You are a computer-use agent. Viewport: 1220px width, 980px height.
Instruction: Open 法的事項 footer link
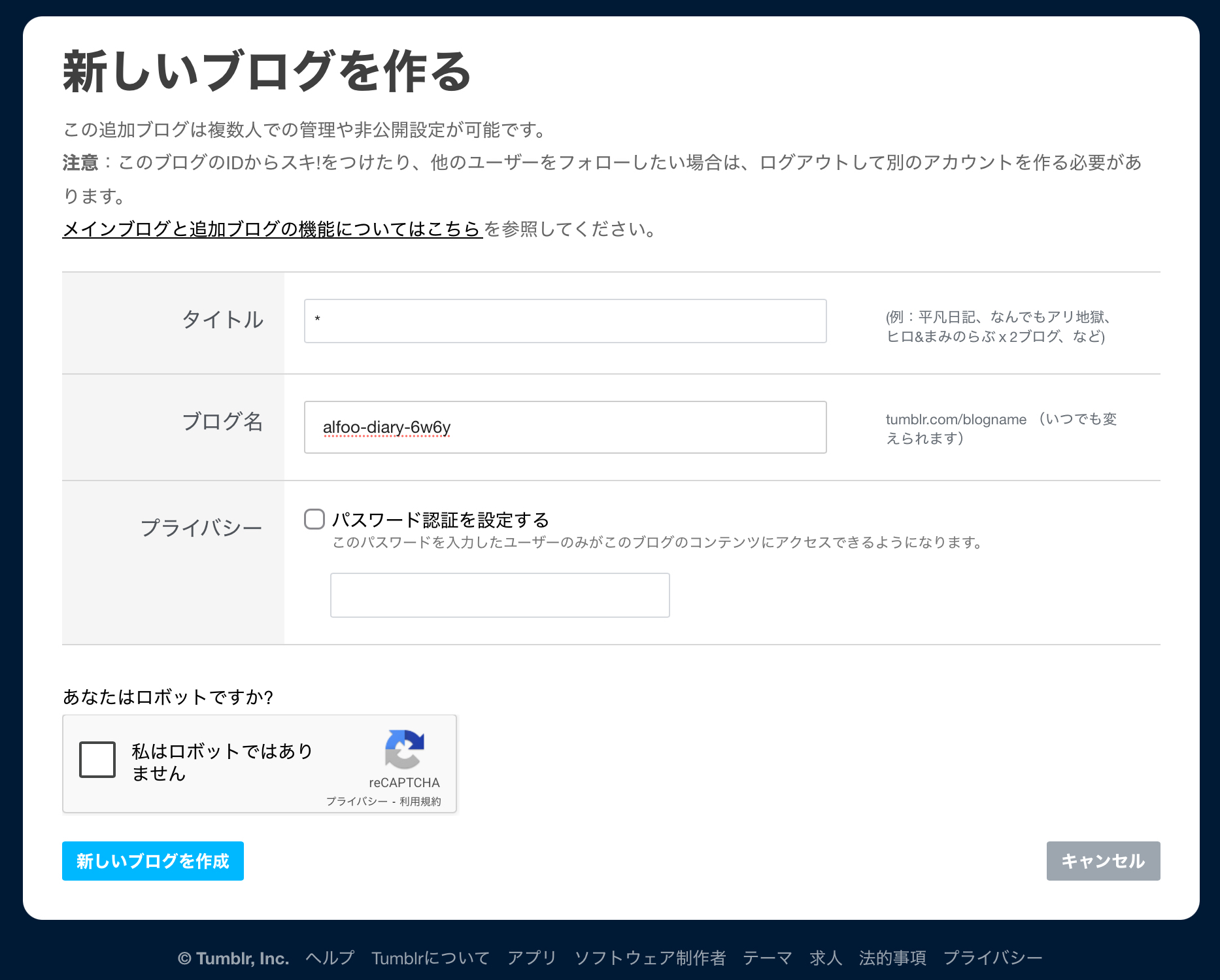click(x=892, y=958)
